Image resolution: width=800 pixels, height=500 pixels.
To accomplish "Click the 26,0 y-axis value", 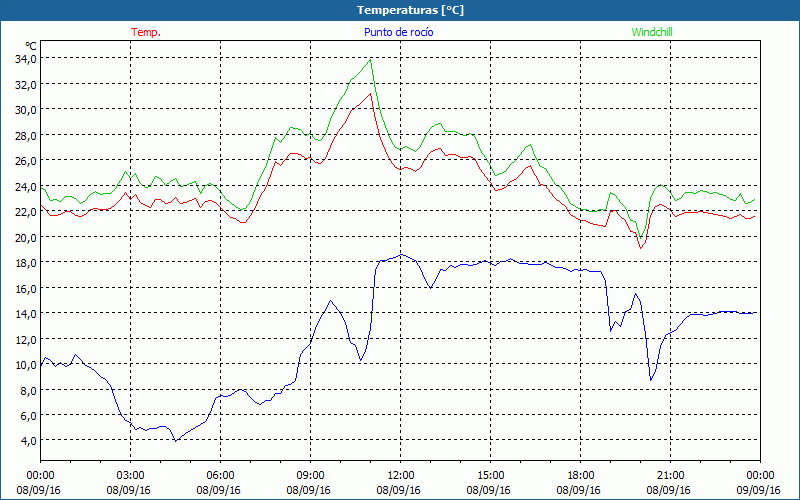I will coord(26,161).
